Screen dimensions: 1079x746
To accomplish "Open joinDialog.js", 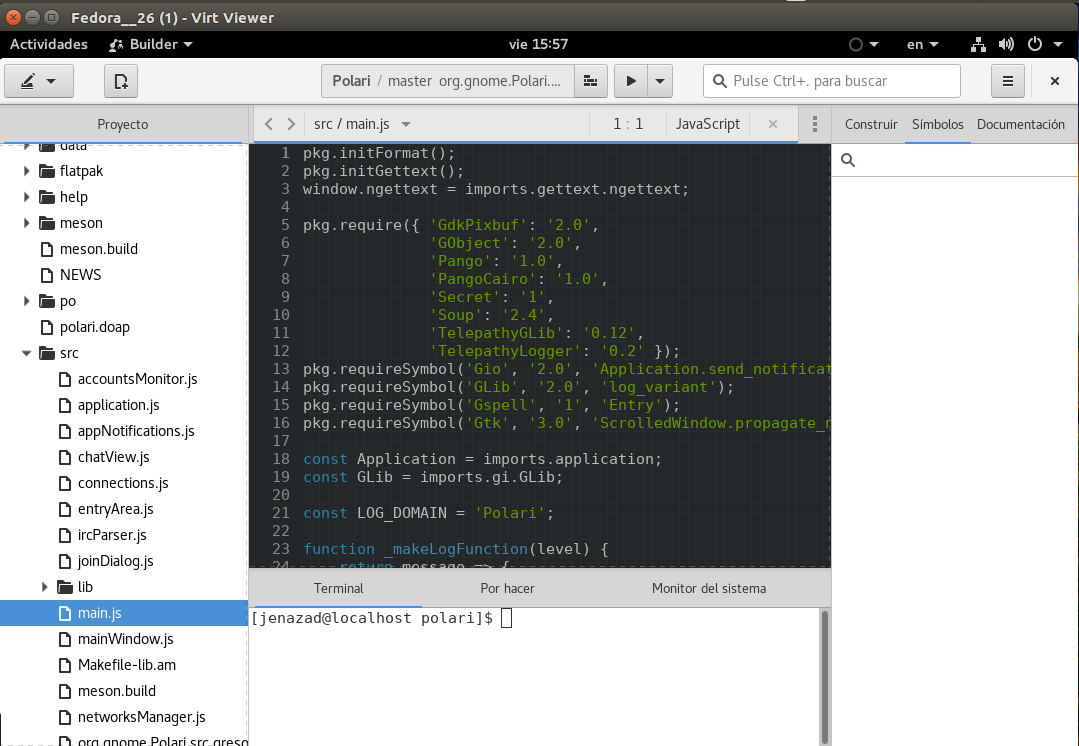I will pyautogui.click(x=115, y=561).
